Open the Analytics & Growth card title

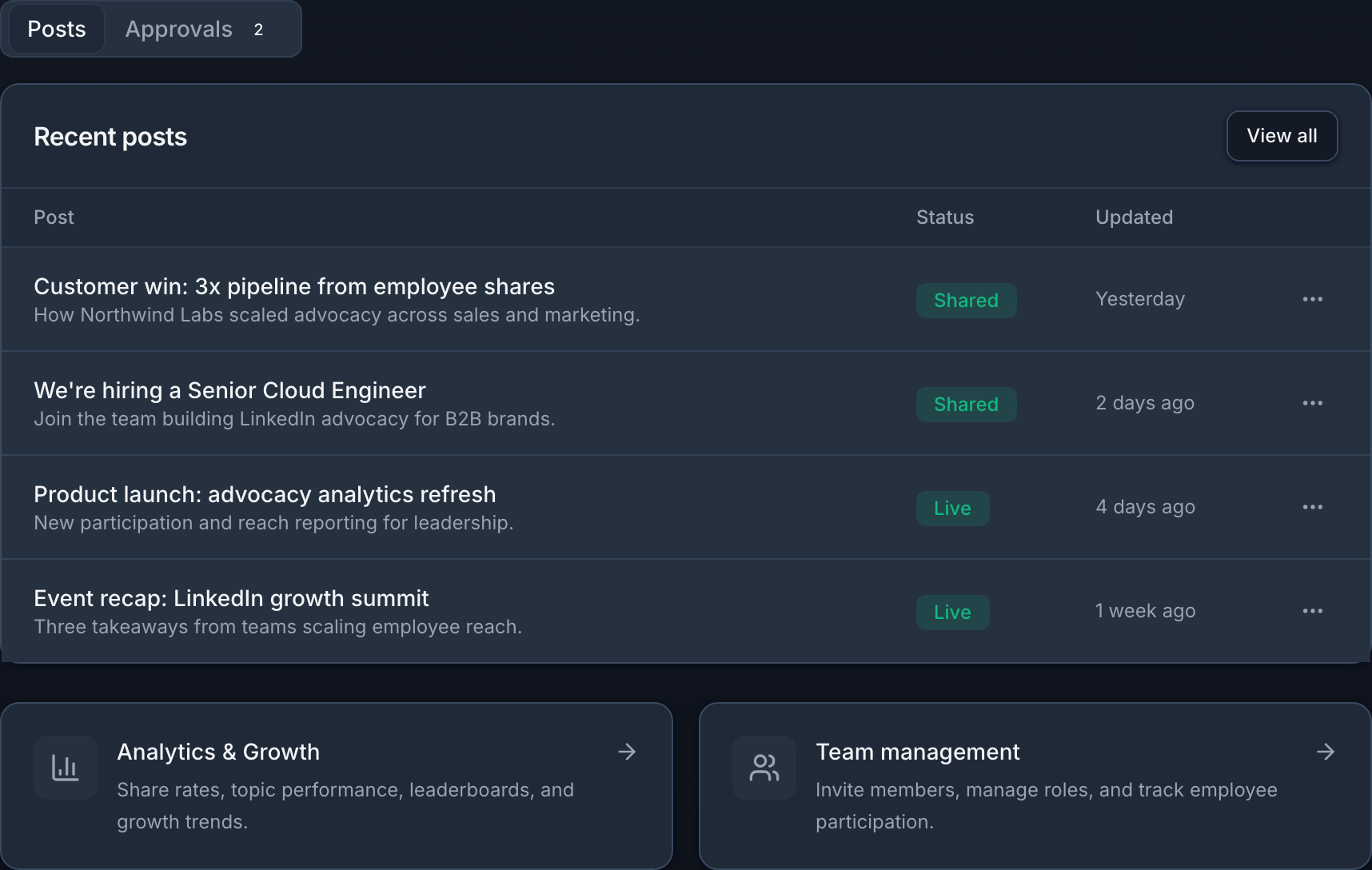coord(218,752)
